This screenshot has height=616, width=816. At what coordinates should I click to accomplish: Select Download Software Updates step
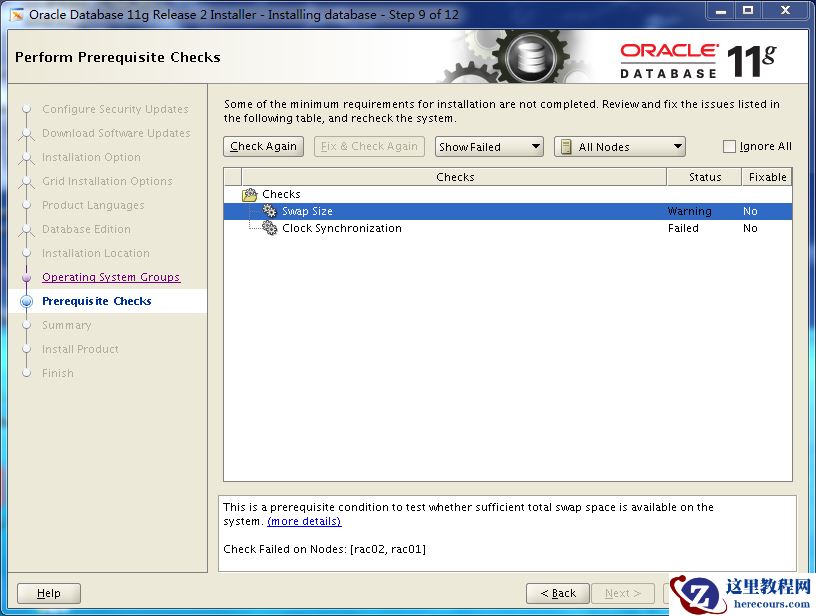[116, 133]
